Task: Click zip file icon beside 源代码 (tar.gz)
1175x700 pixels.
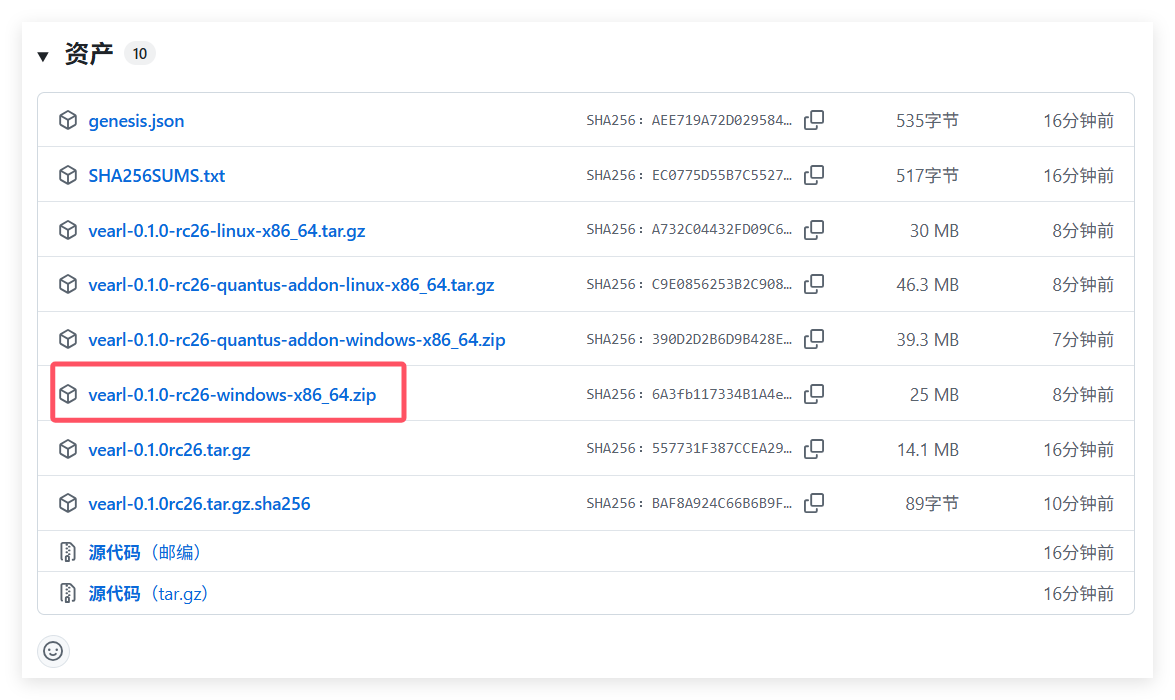Action: pyautogui.click(x=67, y=594)
